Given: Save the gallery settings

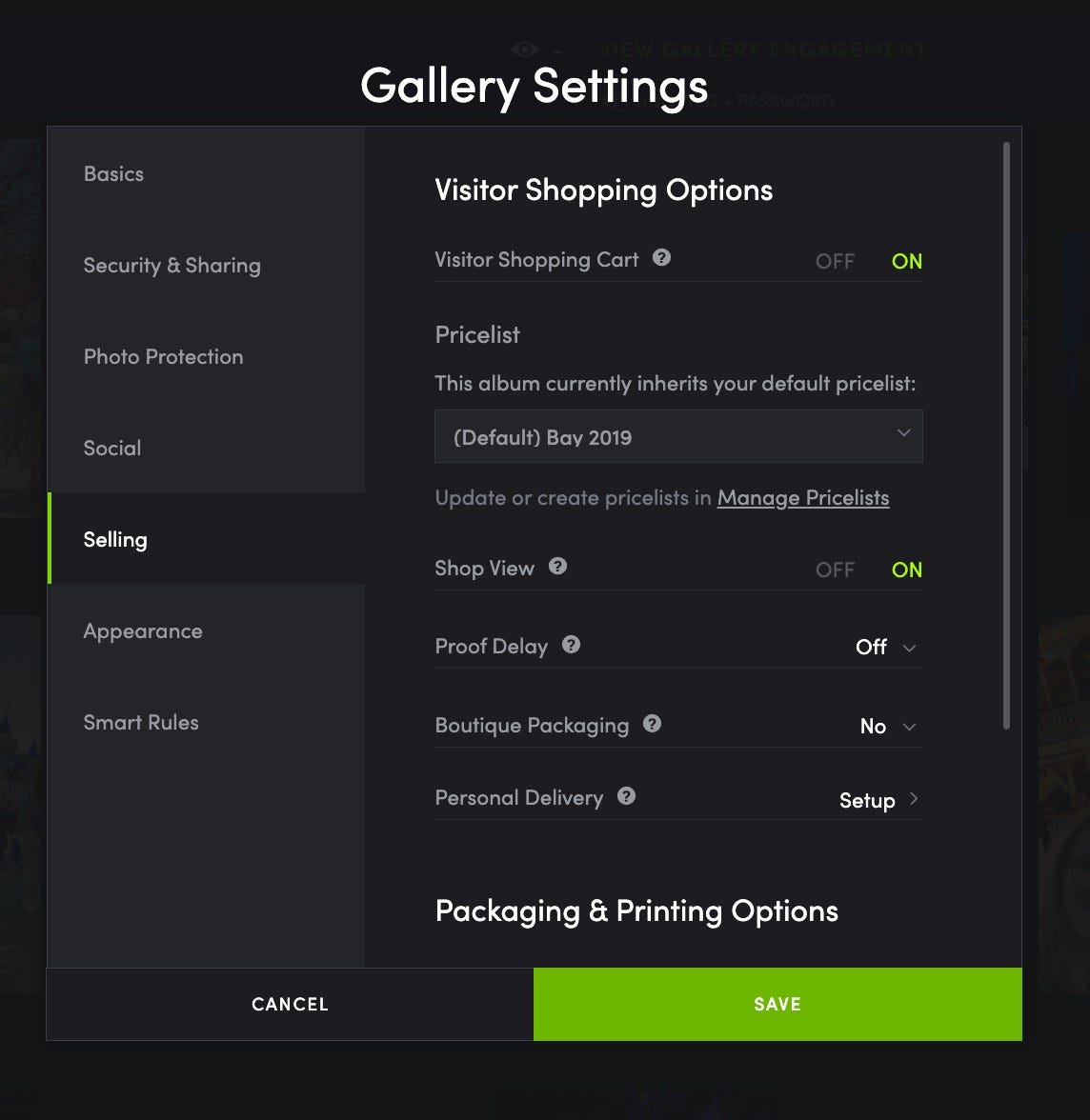Looking at the screenshot, I should coord(777,1004).
